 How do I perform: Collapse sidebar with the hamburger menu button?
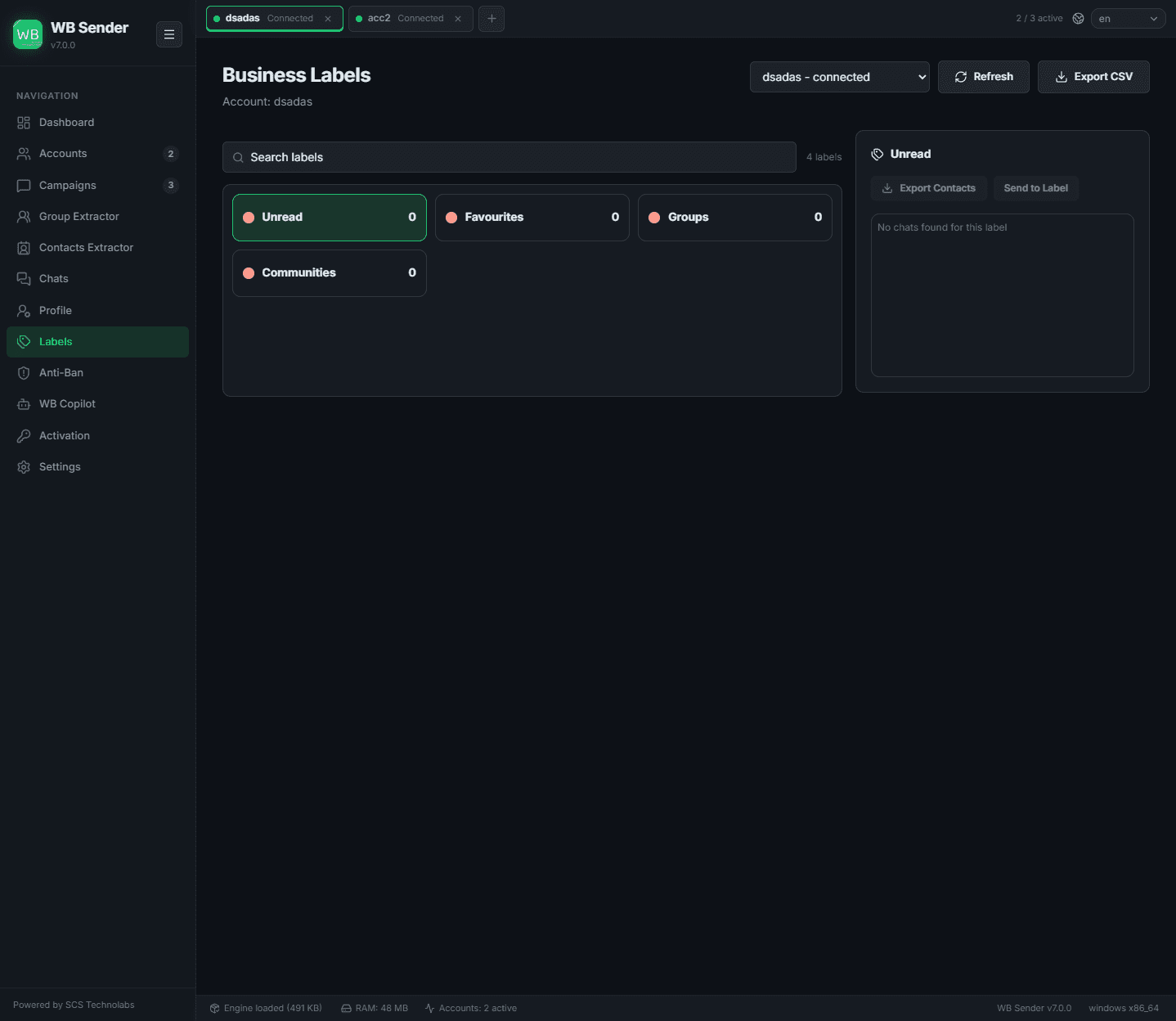(x=169, y=34)
